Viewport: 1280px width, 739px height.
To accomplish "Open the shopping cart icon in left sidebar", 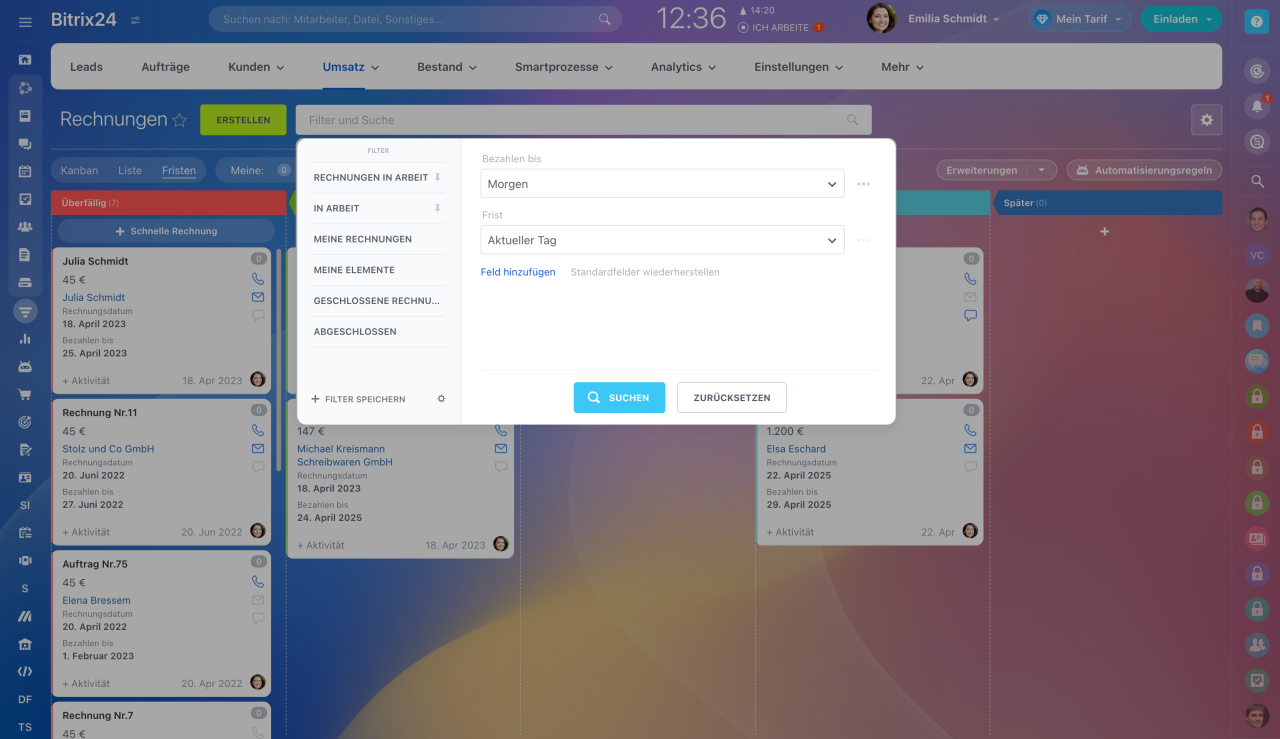I will coord(25,394).
